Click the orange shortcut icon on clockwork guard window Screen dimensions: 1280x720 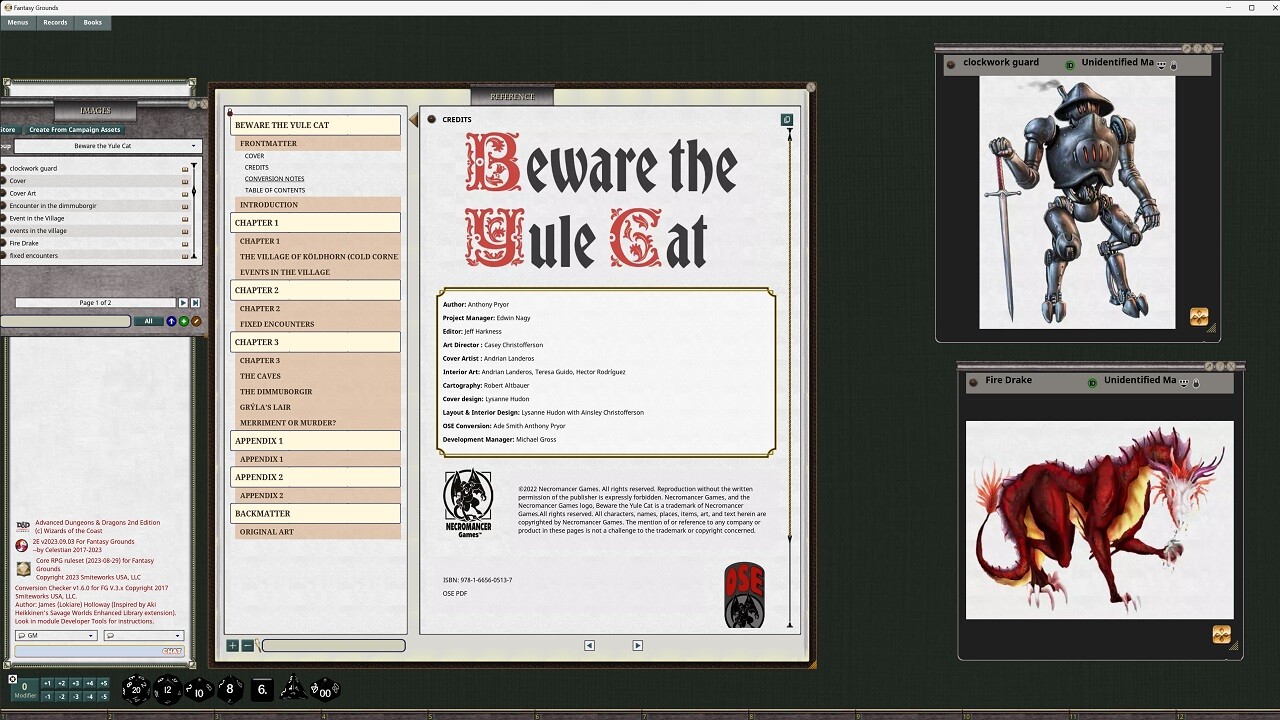pyautogui.click(x=1198, y=317)
